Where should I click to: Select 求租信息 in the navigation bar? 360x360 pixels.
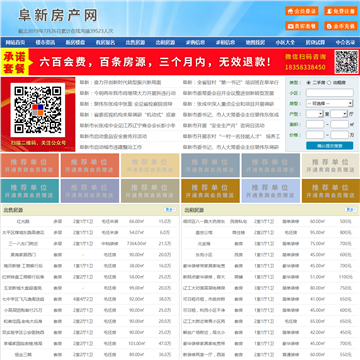225,42
